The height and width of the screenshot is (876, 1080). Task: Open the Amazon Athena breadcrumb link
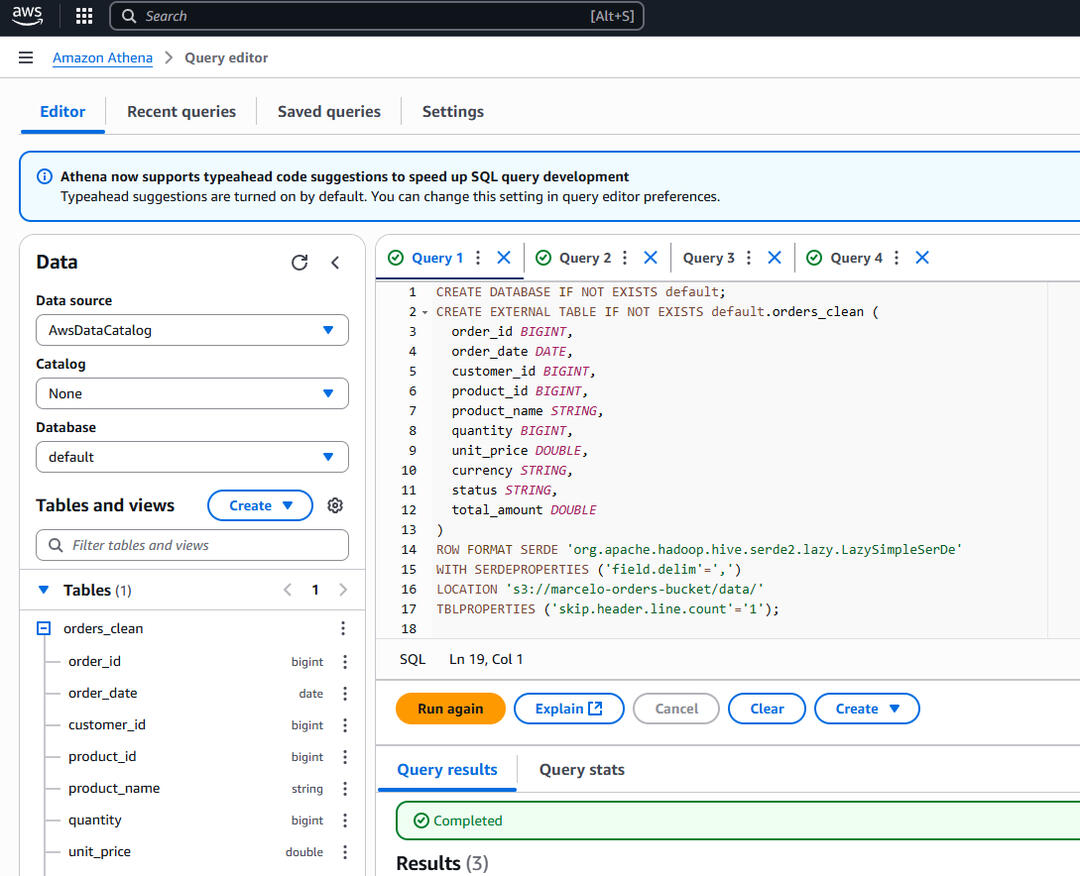pyautogui.click(x=102, y=58)
